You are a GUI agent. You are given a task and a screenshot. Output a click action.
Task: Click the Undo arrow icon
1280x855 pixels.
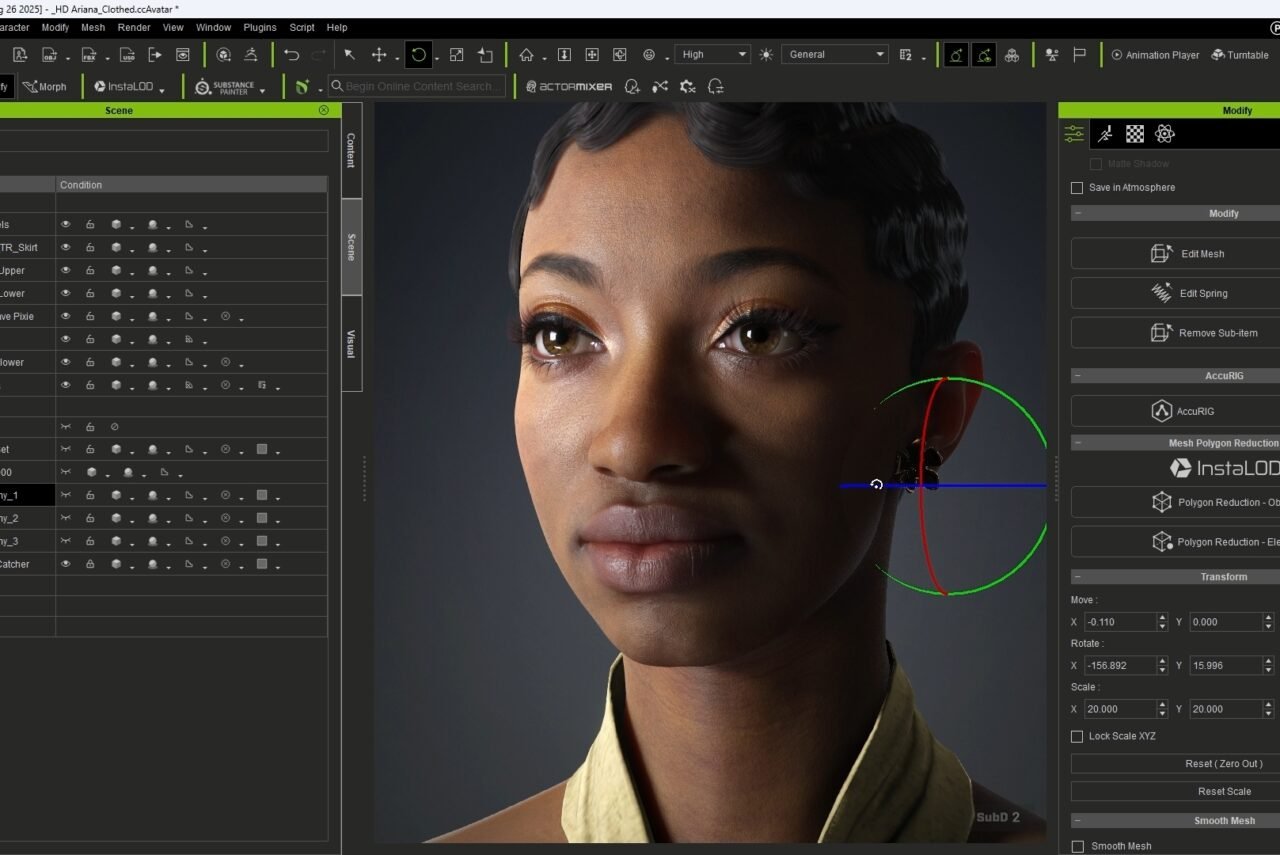point(291,55)
